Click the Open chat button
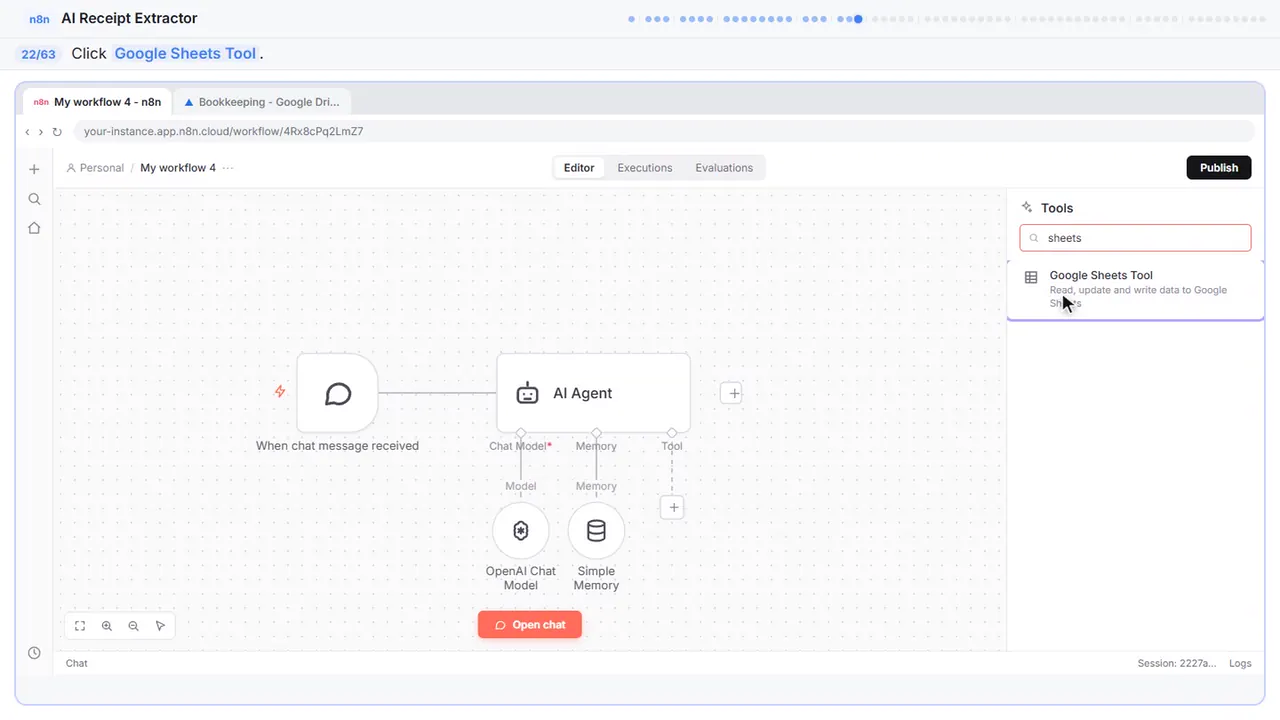 pos(530,625)
